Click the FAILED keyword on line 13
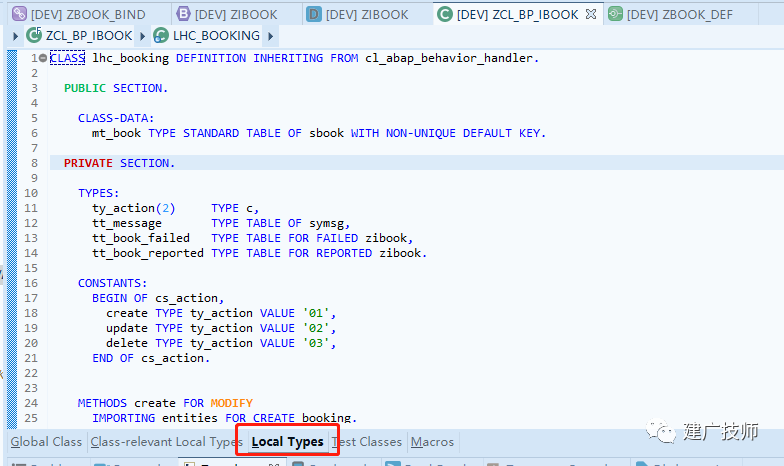Screen dimensions: 784x466 click(x=337, y=238)
